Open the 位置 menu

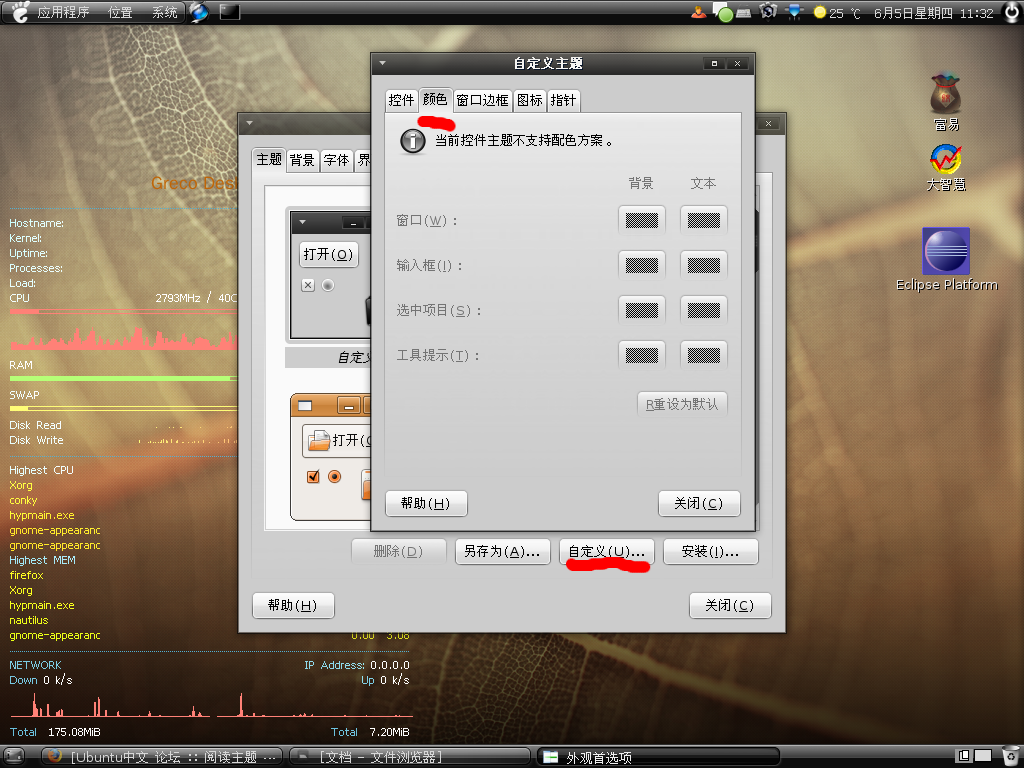[x=120, y=12]
